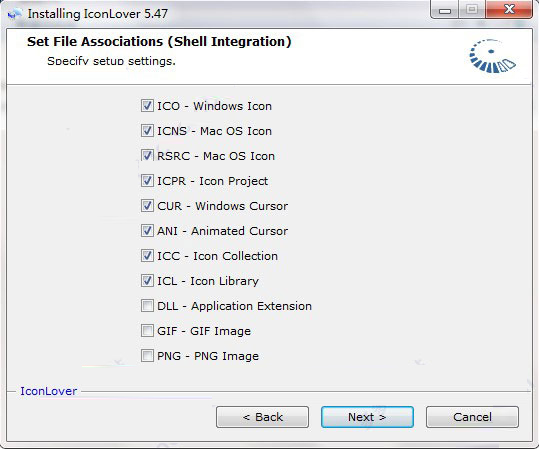Click the installer logo graphic in header
Image resolution: width=539 pixels, height=449 pixels.
click(x=492, y=56)
